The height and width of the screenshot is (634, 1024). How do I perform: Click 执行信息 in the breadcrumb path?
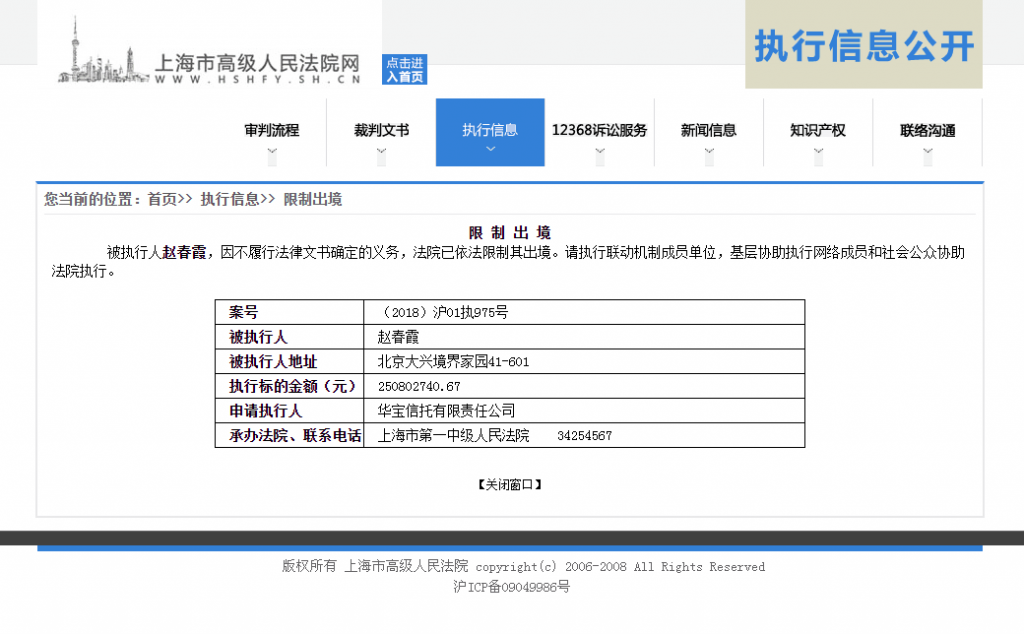click(x=229, y=200)
